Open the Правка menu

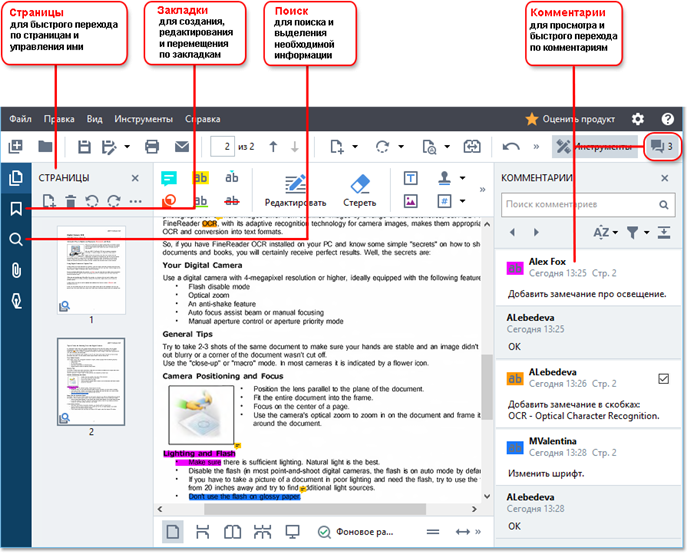click(x=59, y=119)
